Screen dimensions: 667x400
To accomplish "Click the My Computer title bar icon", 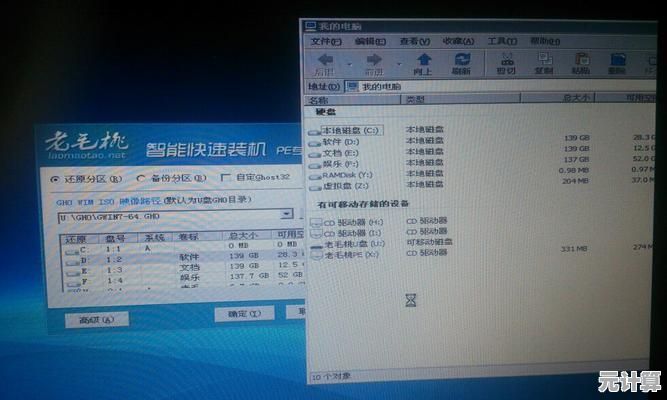I will click(311, 26).
